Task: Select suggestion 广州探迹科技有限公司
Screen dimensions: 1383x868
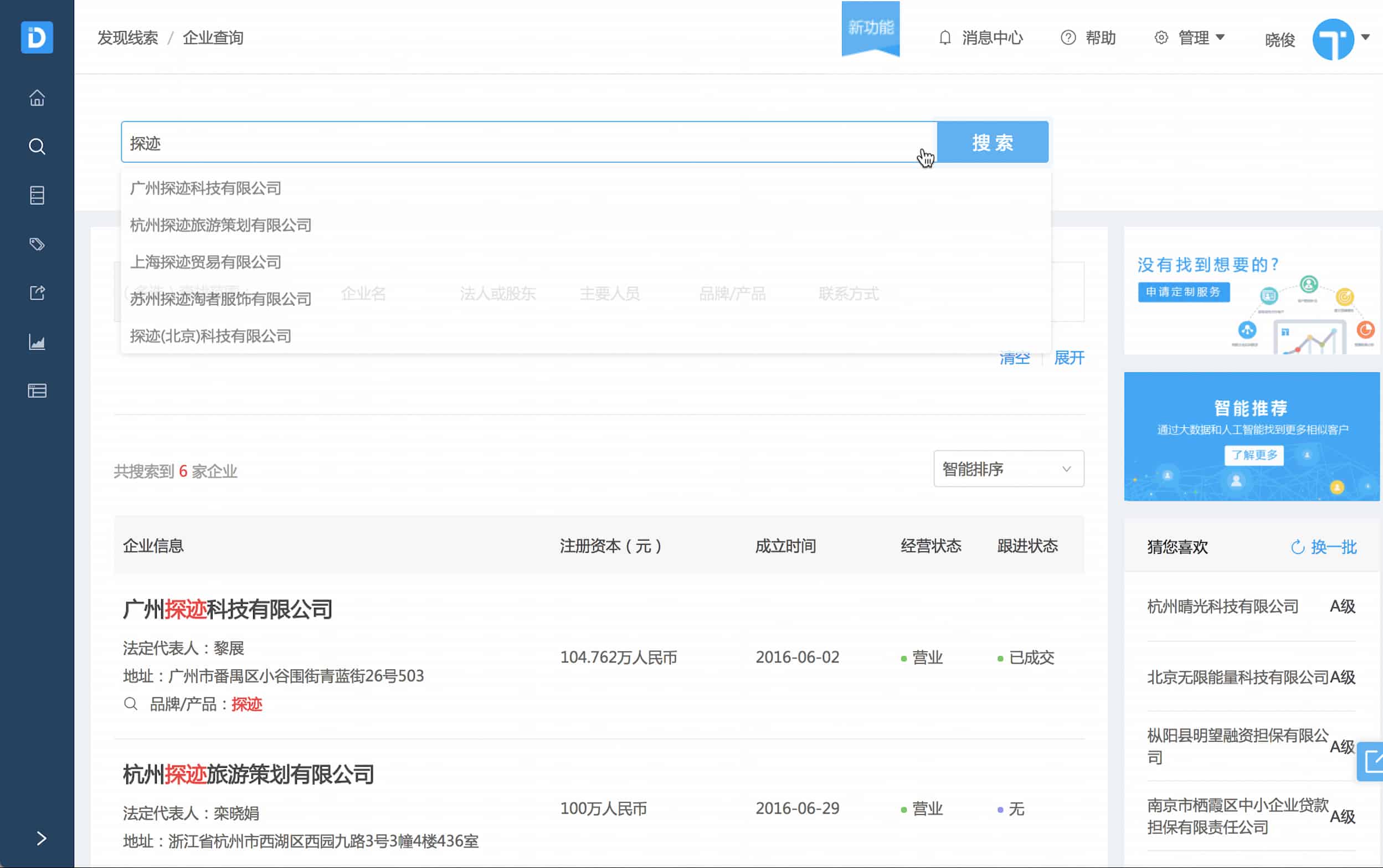Action: tap(205, 188)
